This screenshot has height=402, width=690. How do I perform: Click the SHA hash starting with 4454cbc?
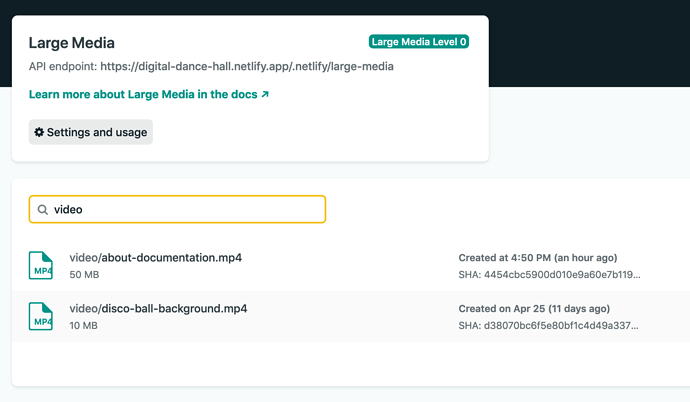(549, 274)
